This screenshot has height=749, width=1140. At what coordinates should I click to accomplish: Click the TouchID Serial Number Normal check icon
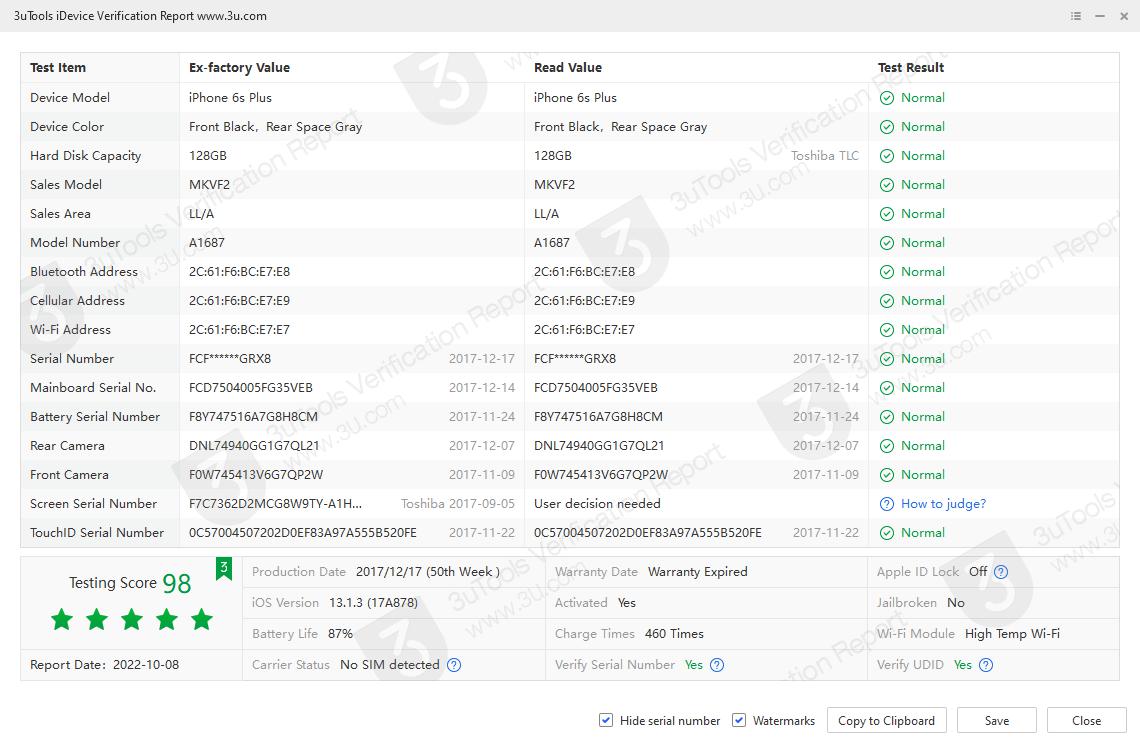(887, 533)
